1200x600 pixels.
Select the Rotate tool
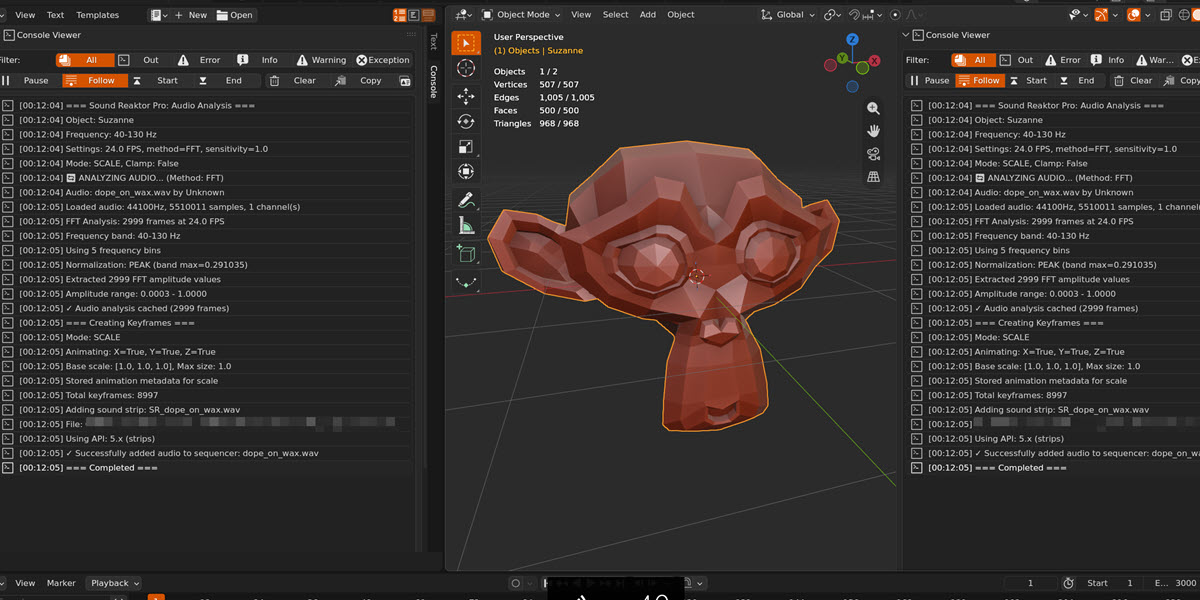[466, 121]
